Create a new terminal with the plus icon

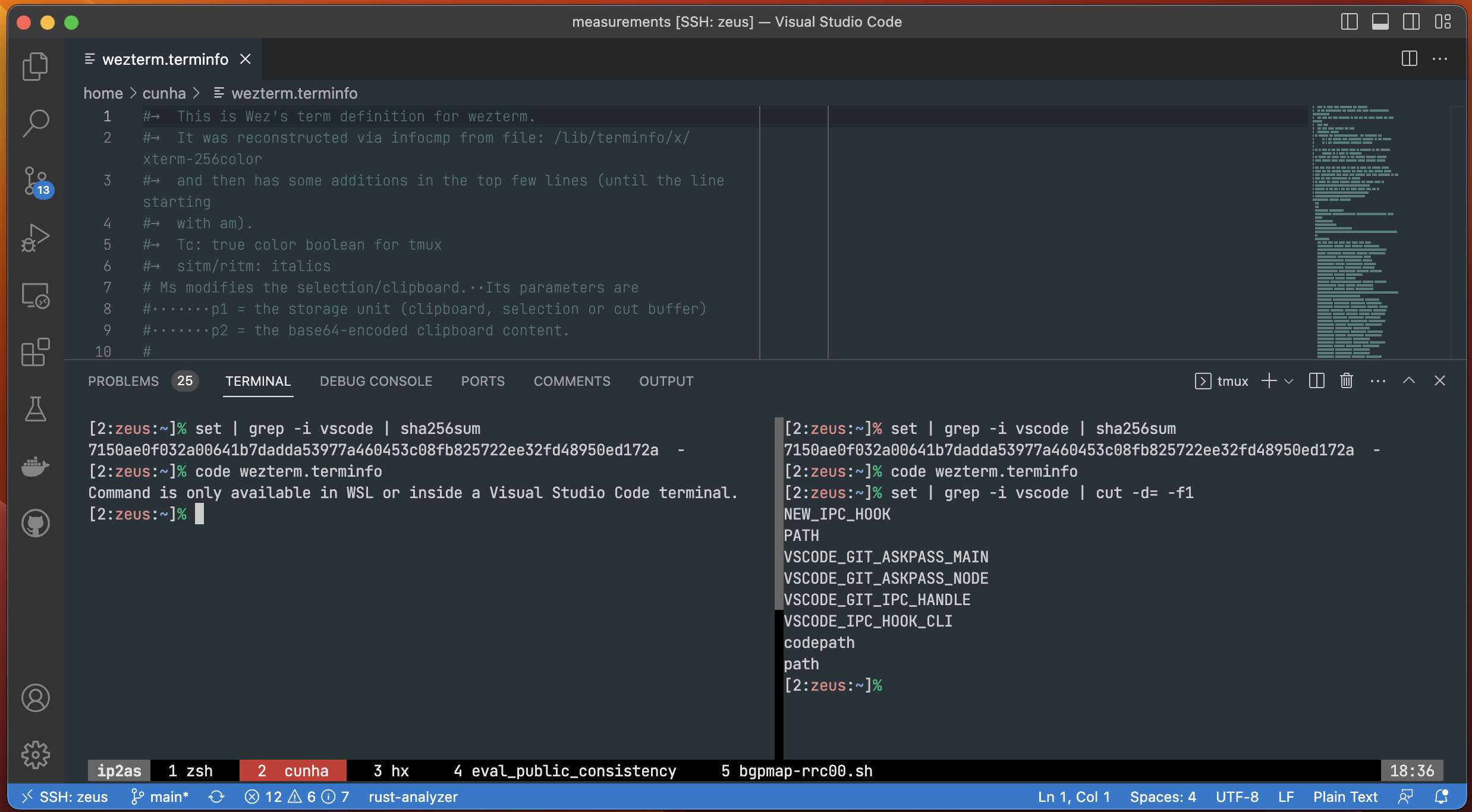pyautogui.click(x=1268, y=380)
